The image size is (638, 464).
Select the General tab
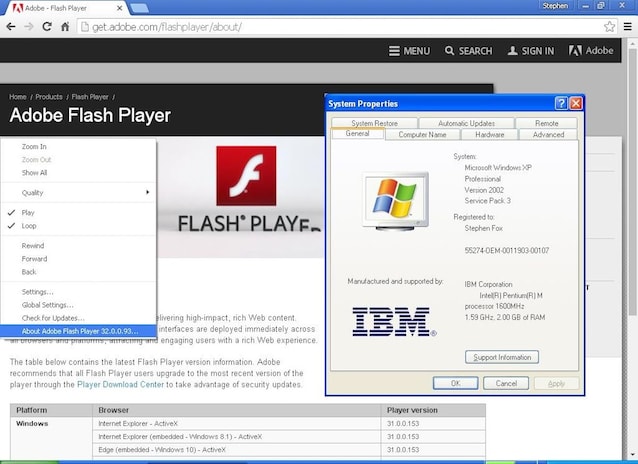[x=357, y=134]
